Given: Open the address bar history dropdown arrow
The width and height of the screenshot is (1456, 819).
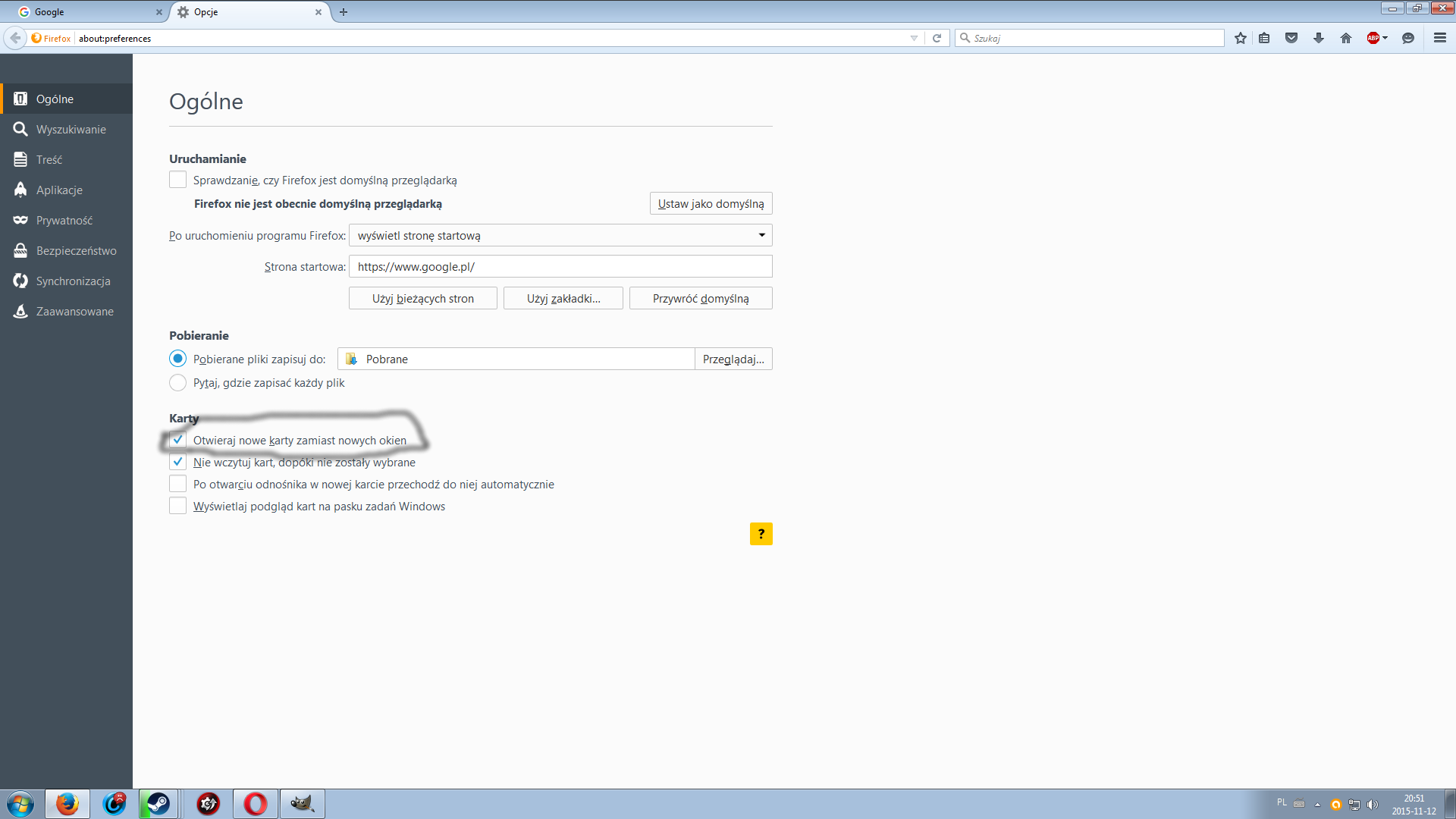Looking at the screenshot, I should click(914, 38).
